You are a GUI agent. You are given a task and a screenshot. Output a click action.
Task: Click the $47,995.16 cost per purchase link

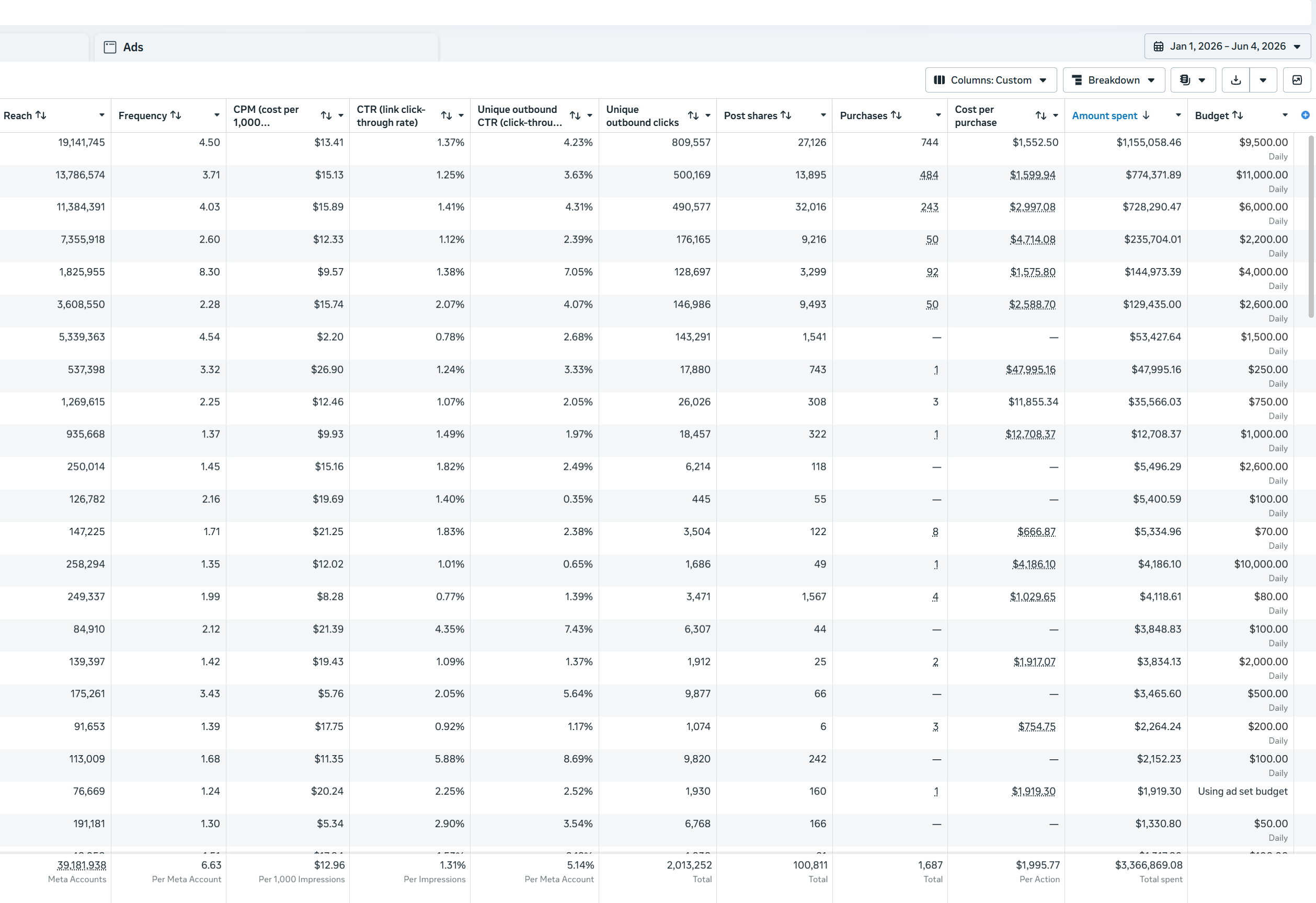[1030, 369]
